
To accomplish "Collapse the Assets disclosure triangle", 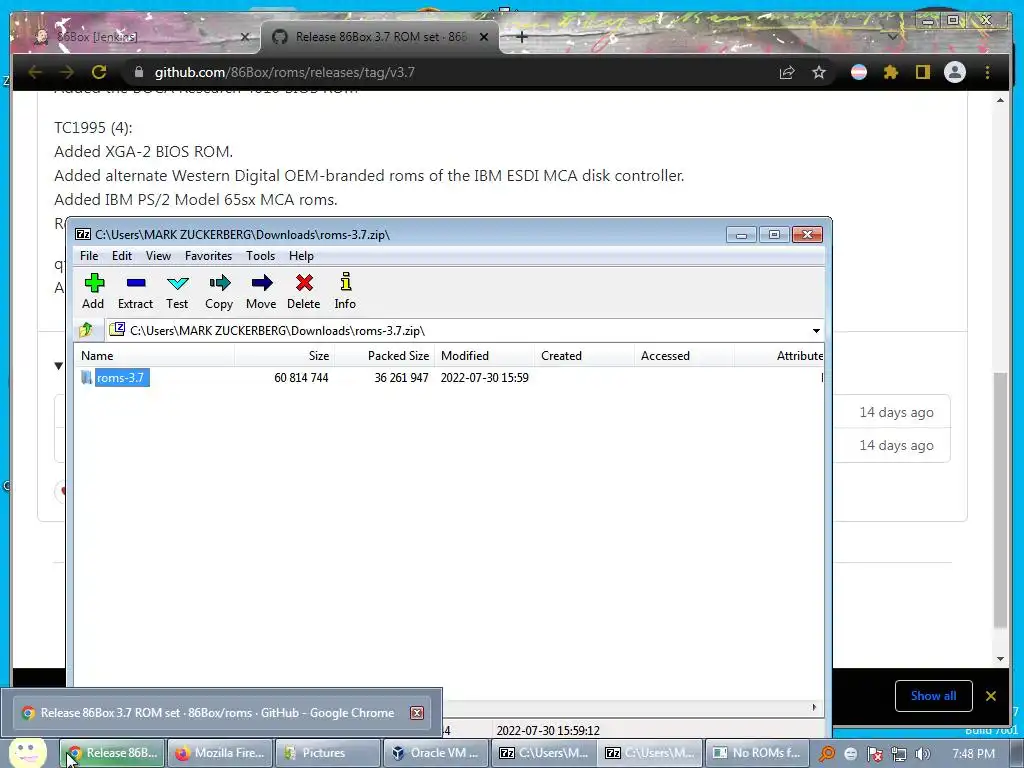I will 59,366.
